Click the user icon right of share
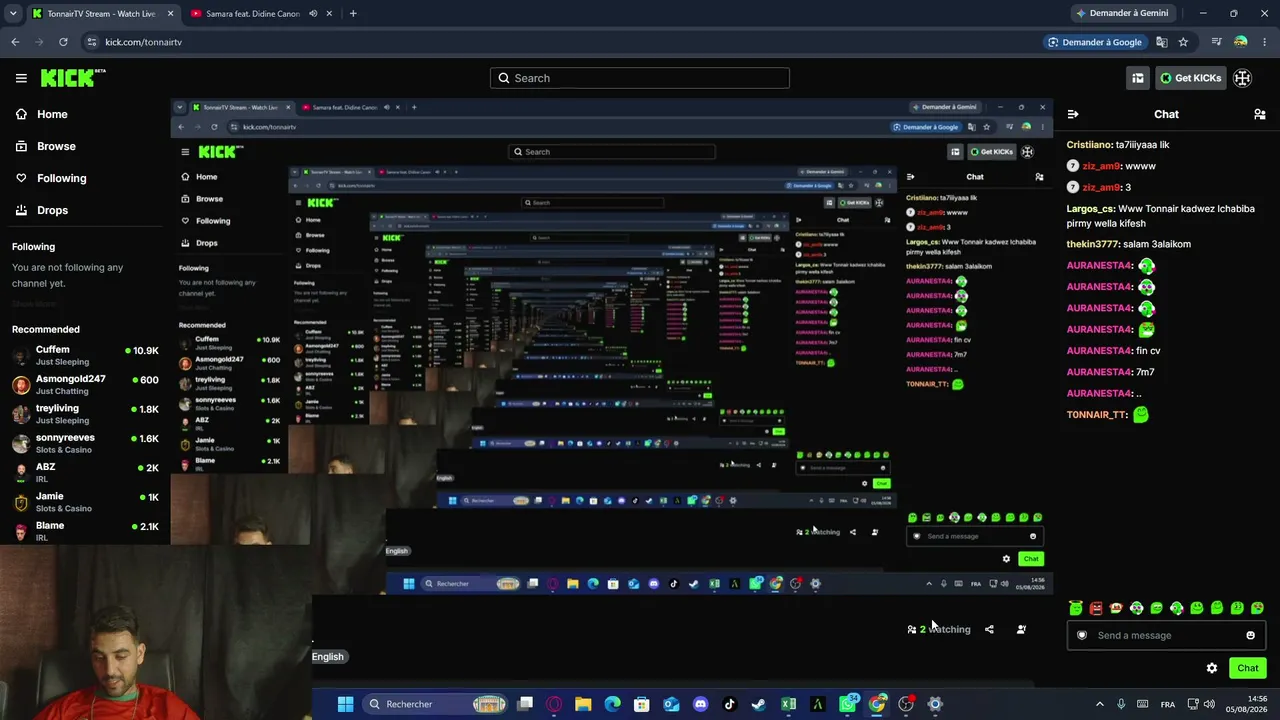Screen dimensions: 1280x720 coord(1021,629)
